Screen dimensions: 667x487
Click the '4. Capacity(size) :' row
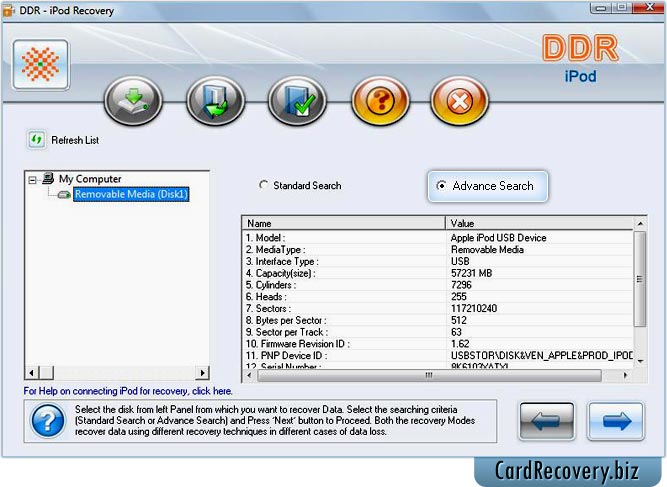click(x=438, y=273)
